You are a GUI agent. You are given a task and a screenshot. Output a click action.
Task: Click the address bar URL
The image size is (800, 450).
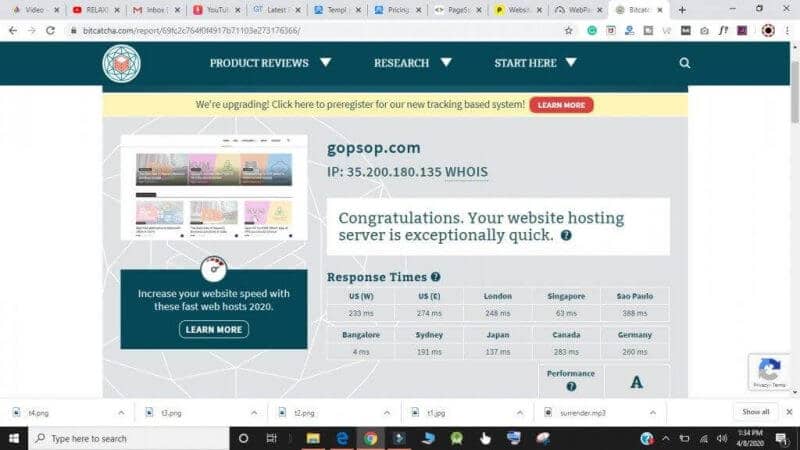(x=191, y=31)
